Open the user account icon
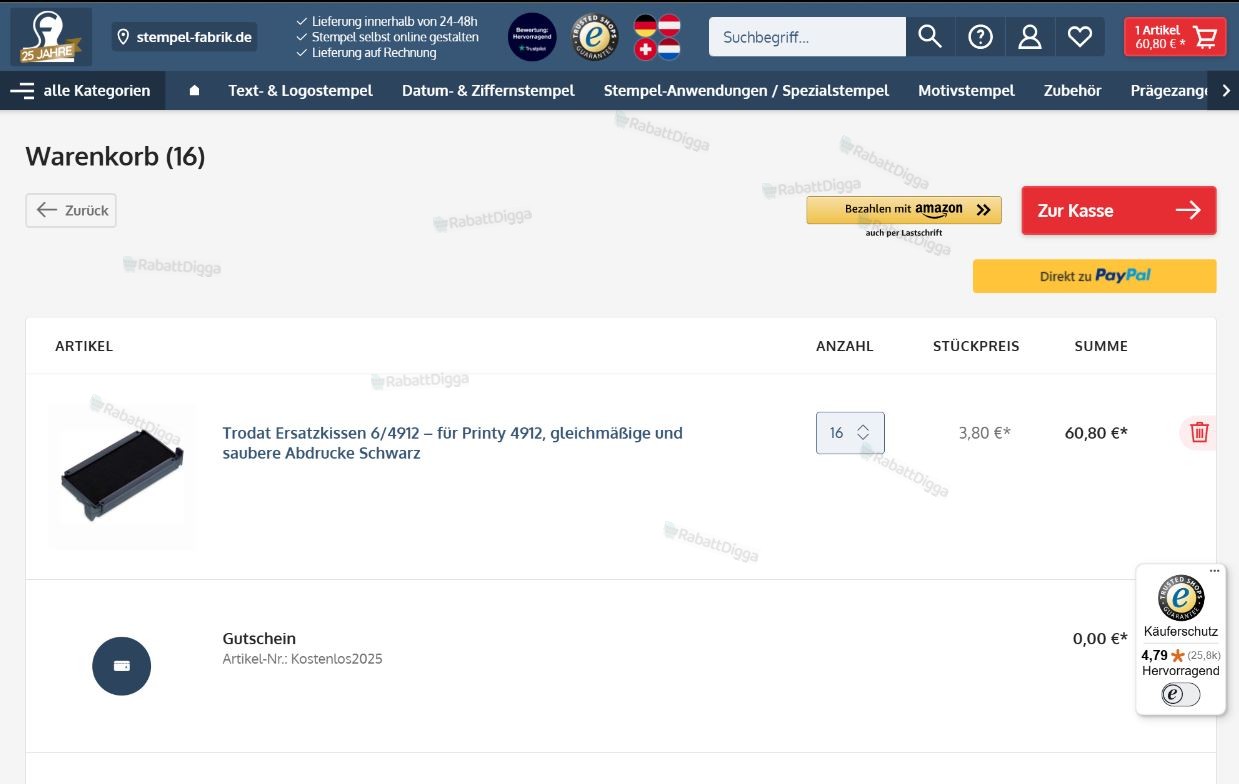The width and height of the screenshot is (1239, 784). point(1030,37)
